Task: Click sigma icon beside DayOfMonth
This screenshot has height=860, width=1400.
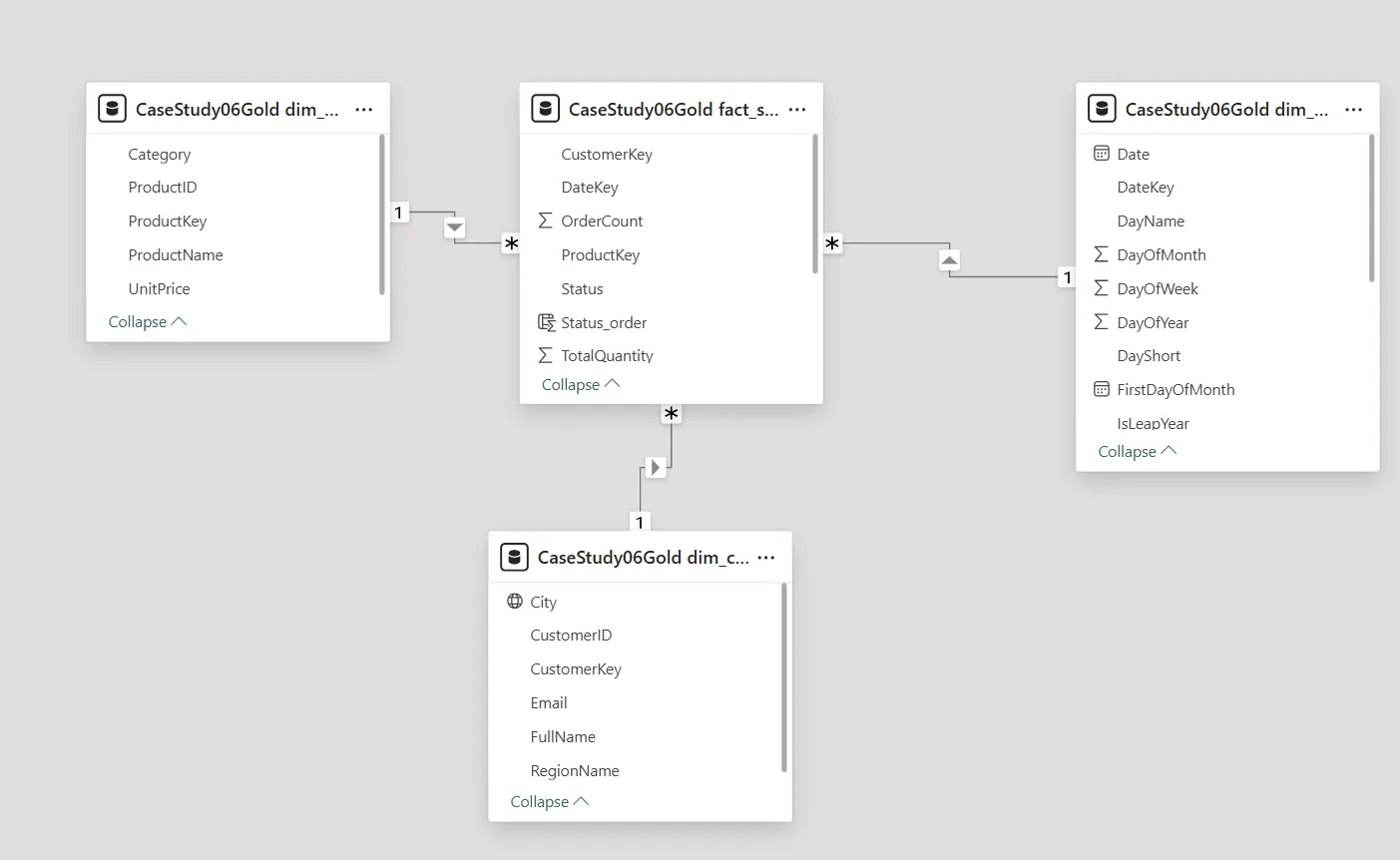Action: 1102,254
